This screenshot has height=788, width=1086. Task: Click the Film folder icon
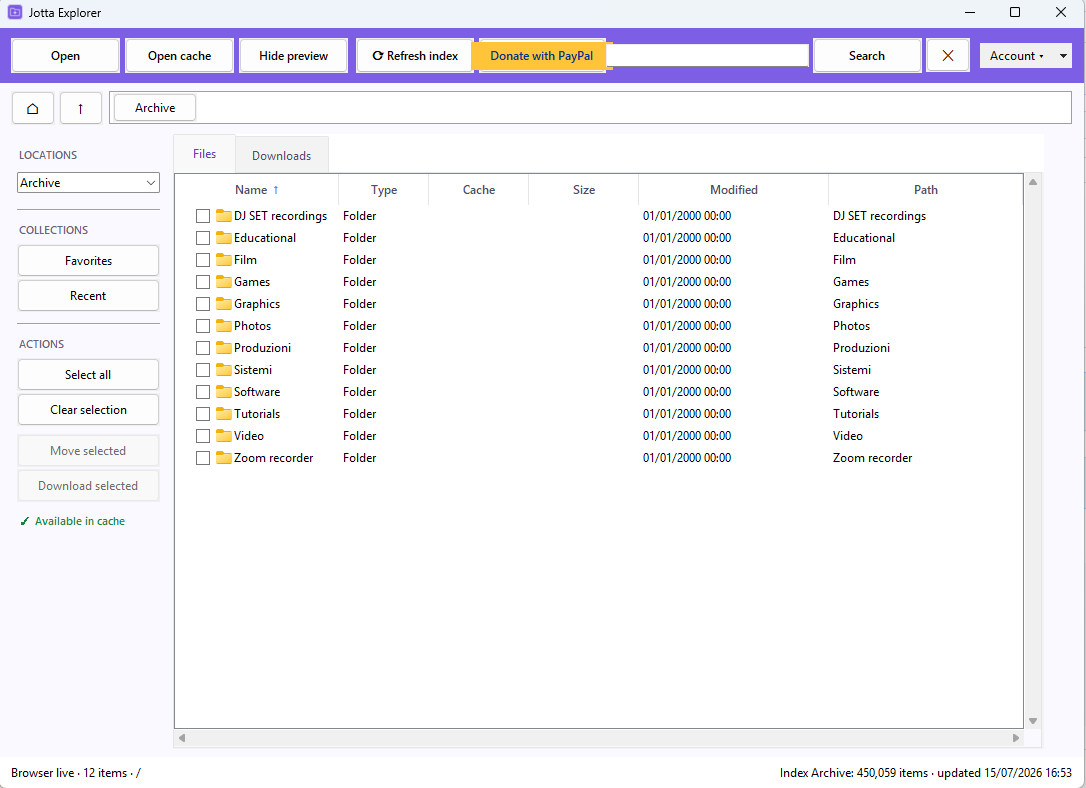pos(223,260)
